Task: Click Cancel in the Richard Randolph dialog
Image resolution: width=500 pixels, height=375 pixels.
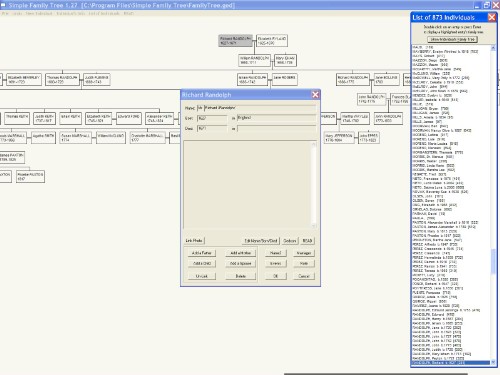Action: pyautogui.click(x=304, y=276)
